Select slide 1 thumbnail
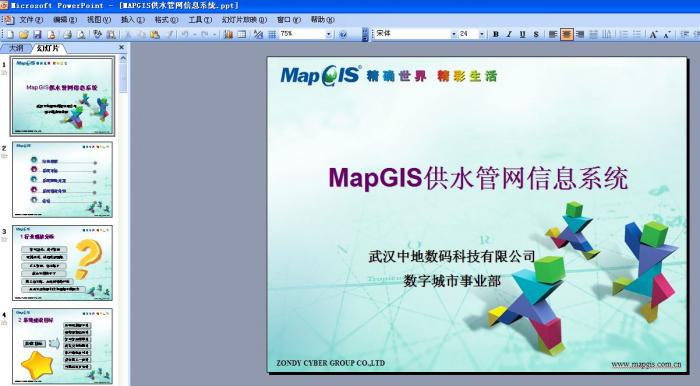This screenshot has width=700, height=386. [x=62, y=96]
